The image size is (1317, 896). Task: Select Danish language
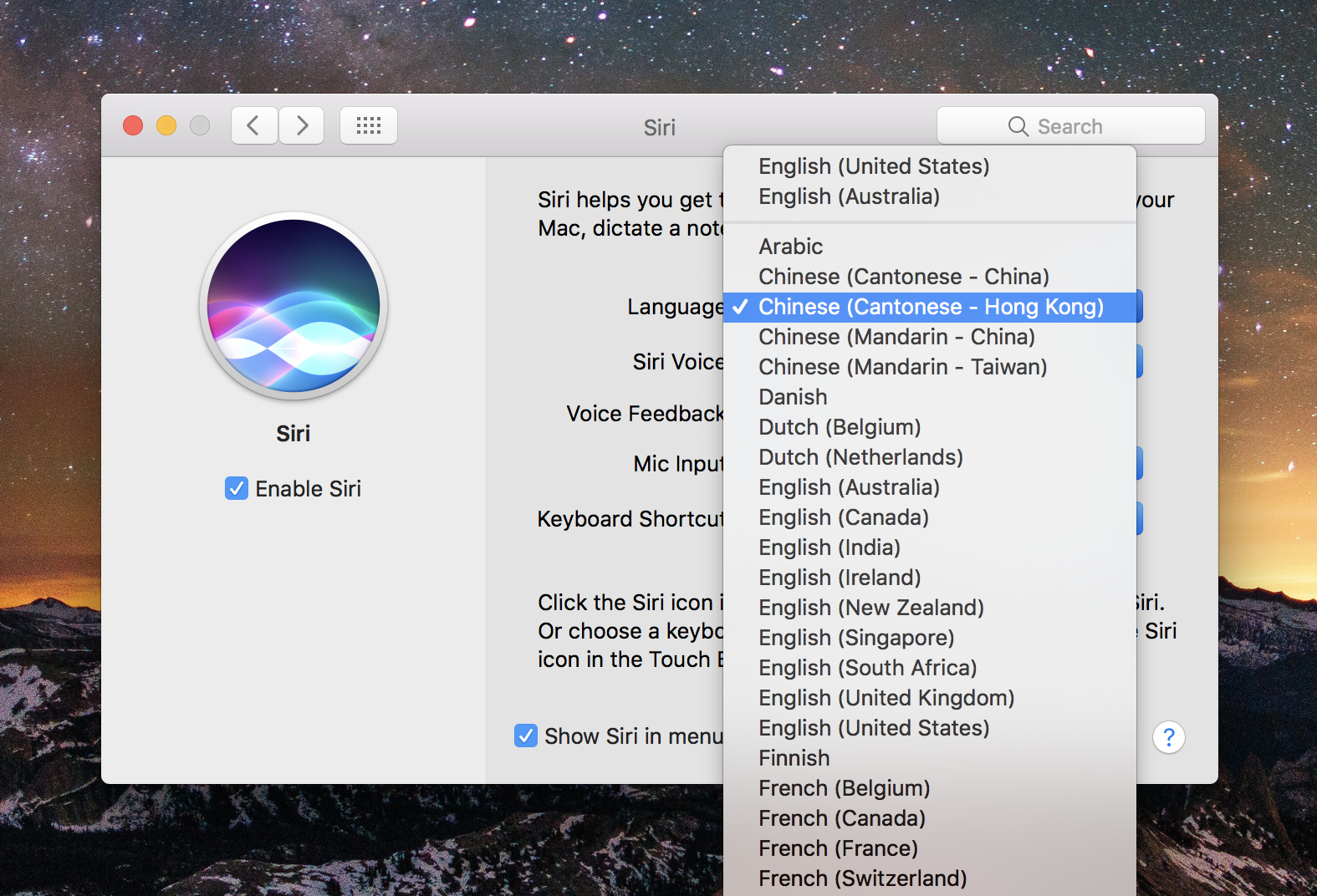[930, 397]
